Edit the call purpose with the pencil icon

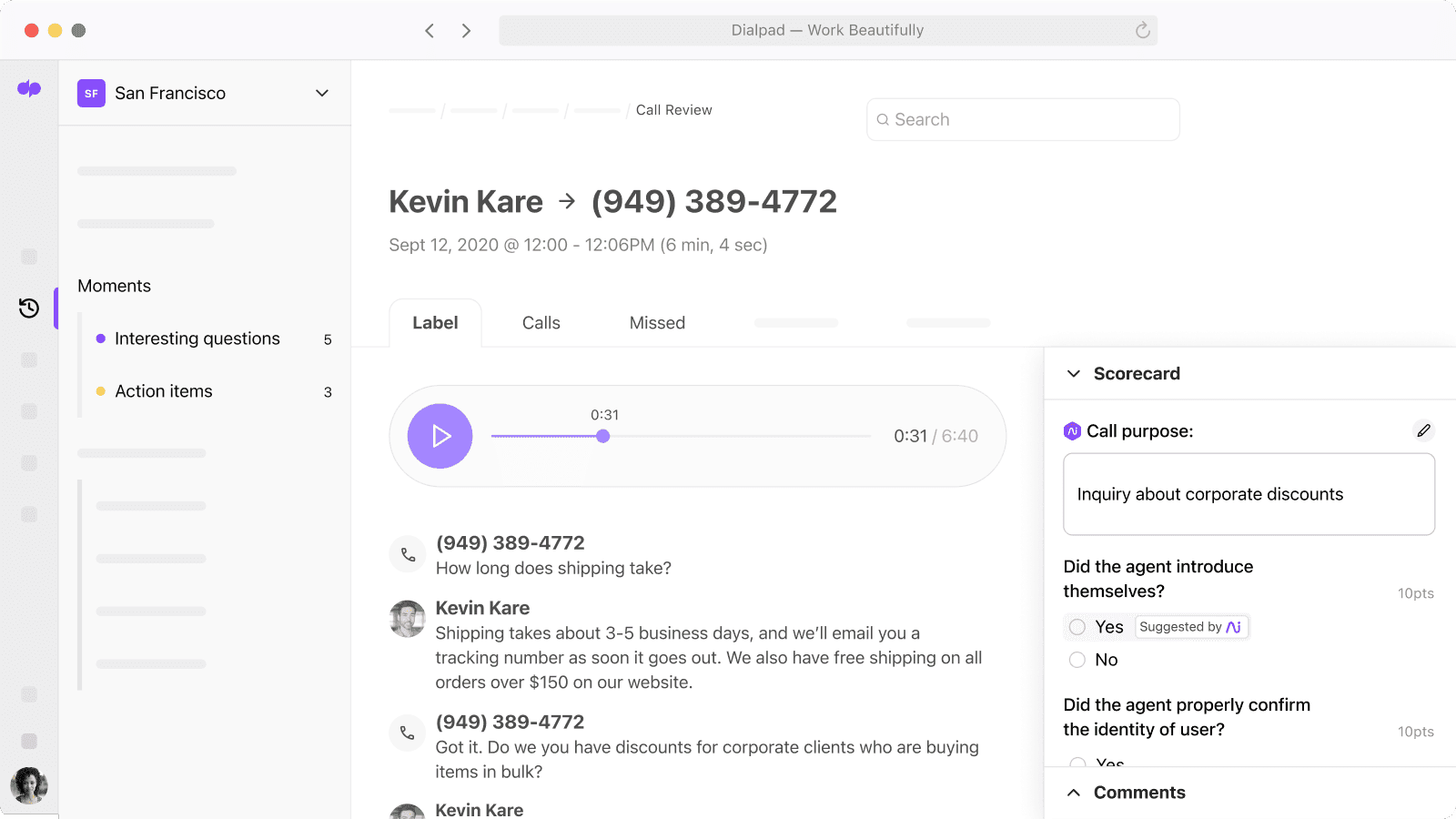[1423, 430]
